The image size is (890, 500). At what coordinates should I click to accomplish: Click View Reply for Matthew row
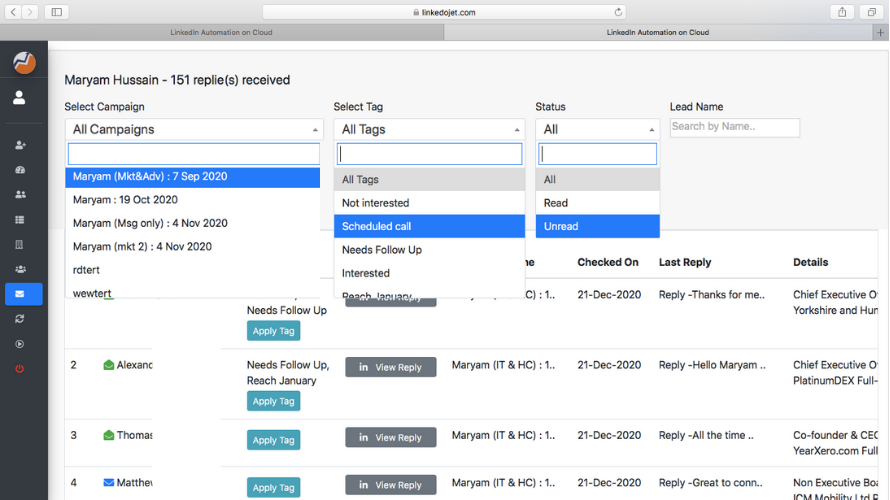click(391, 485)
